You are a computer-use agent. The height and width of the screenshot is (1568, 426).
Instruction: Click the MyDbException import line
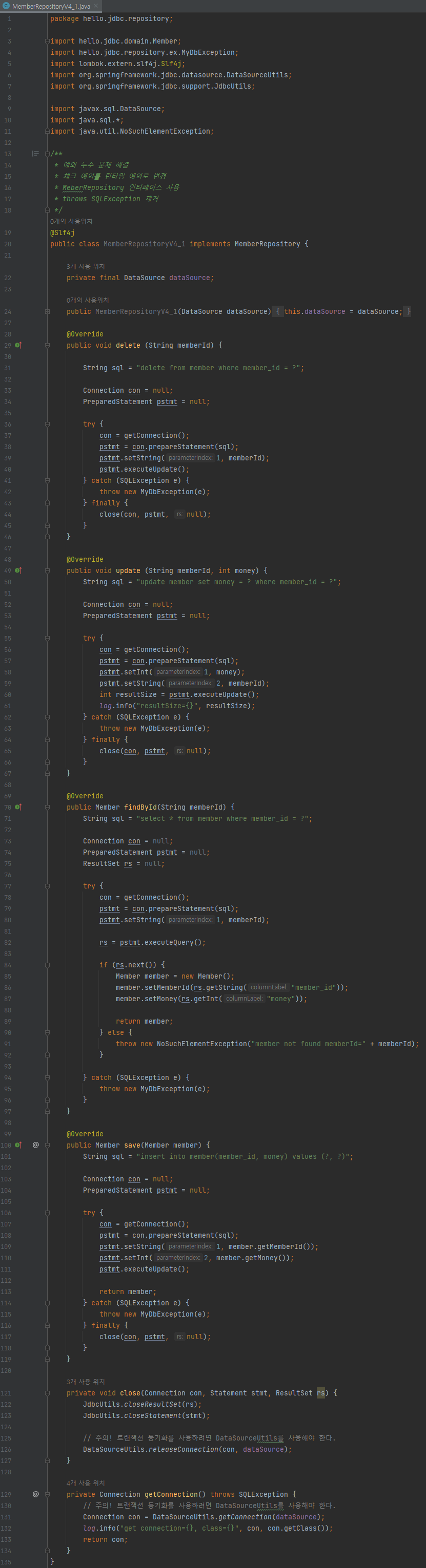145,52
